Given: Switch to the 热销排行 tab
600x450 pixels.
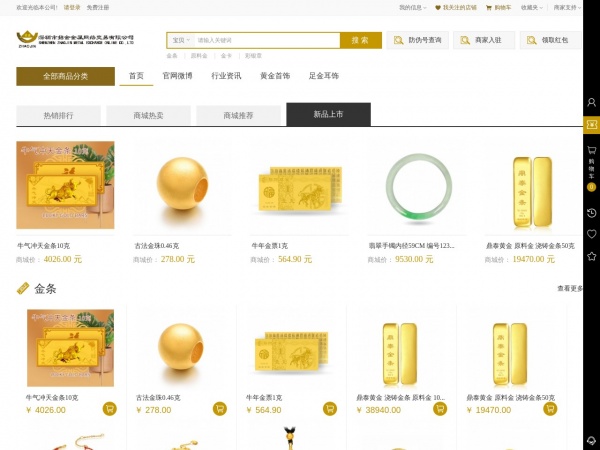Looking at the screenshot, I should pyautogui.click(x=58, y=115).
